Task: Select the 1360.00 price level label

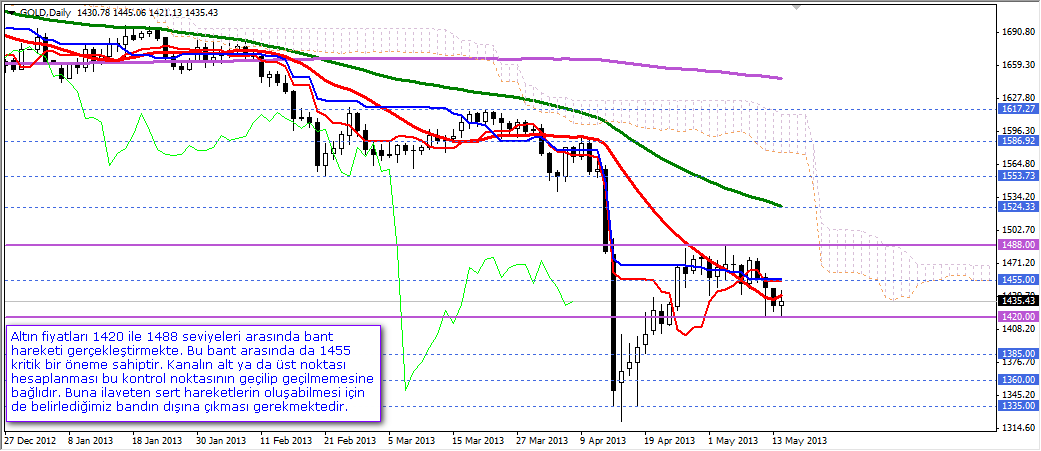Action: click(1016, 380)
